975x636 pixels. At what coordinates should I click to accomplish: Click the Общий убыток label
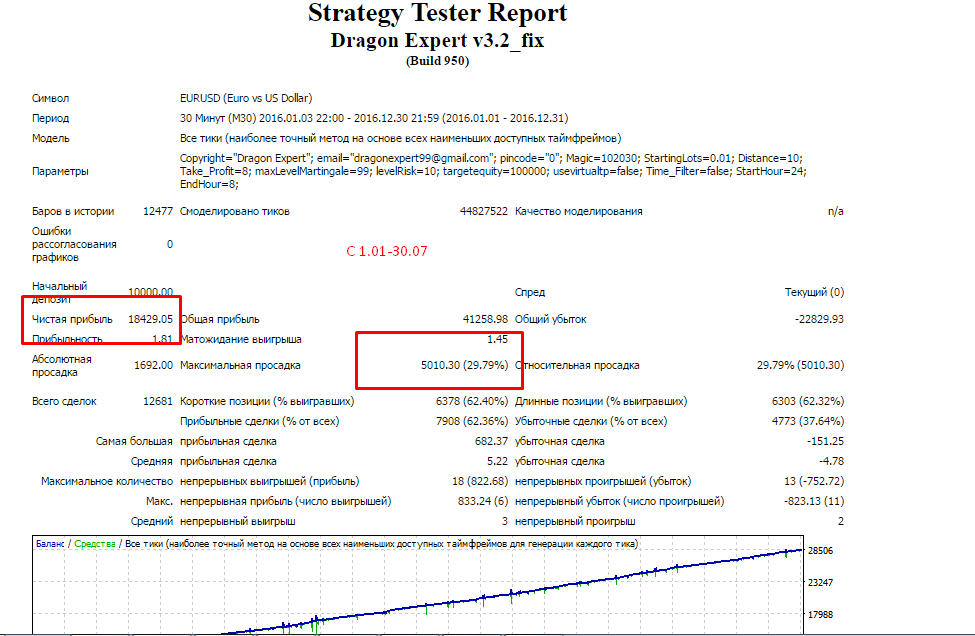[550, 319]
